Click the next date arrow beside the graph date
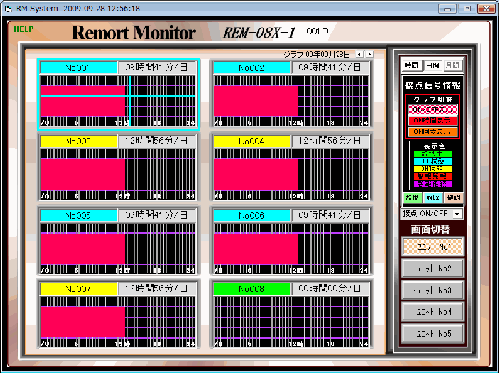The height and width of the screenshot is (373, 499). (370, 54)
